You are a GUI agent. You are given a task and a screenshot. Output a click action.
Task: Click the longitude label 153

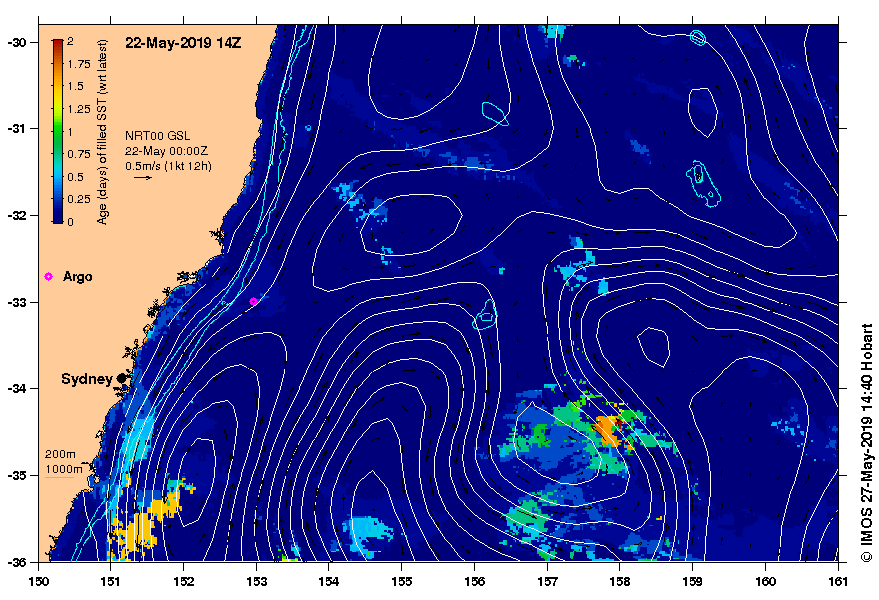click(257, 581)
